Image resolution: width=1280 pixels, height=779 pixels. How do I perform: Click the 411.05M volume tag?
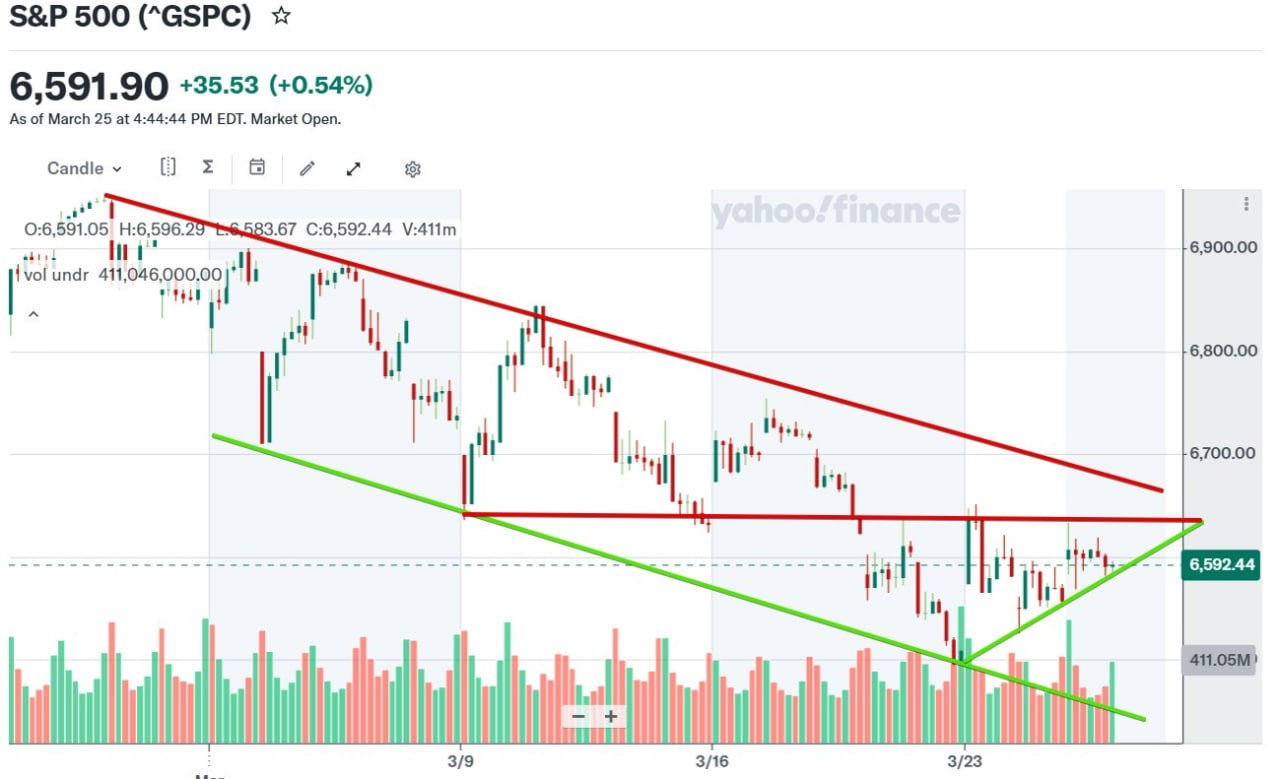1218,660
